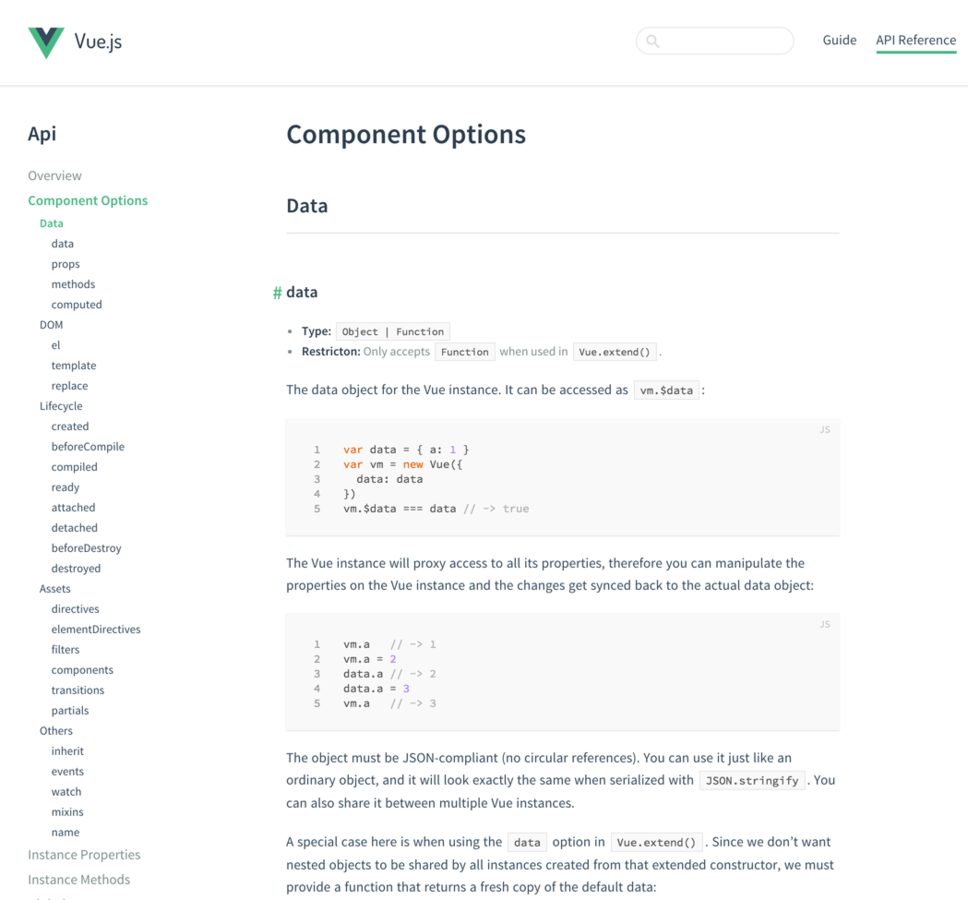Go to the el sidebar entry
This screenshot has height=900, width=968.
(56, 345)
